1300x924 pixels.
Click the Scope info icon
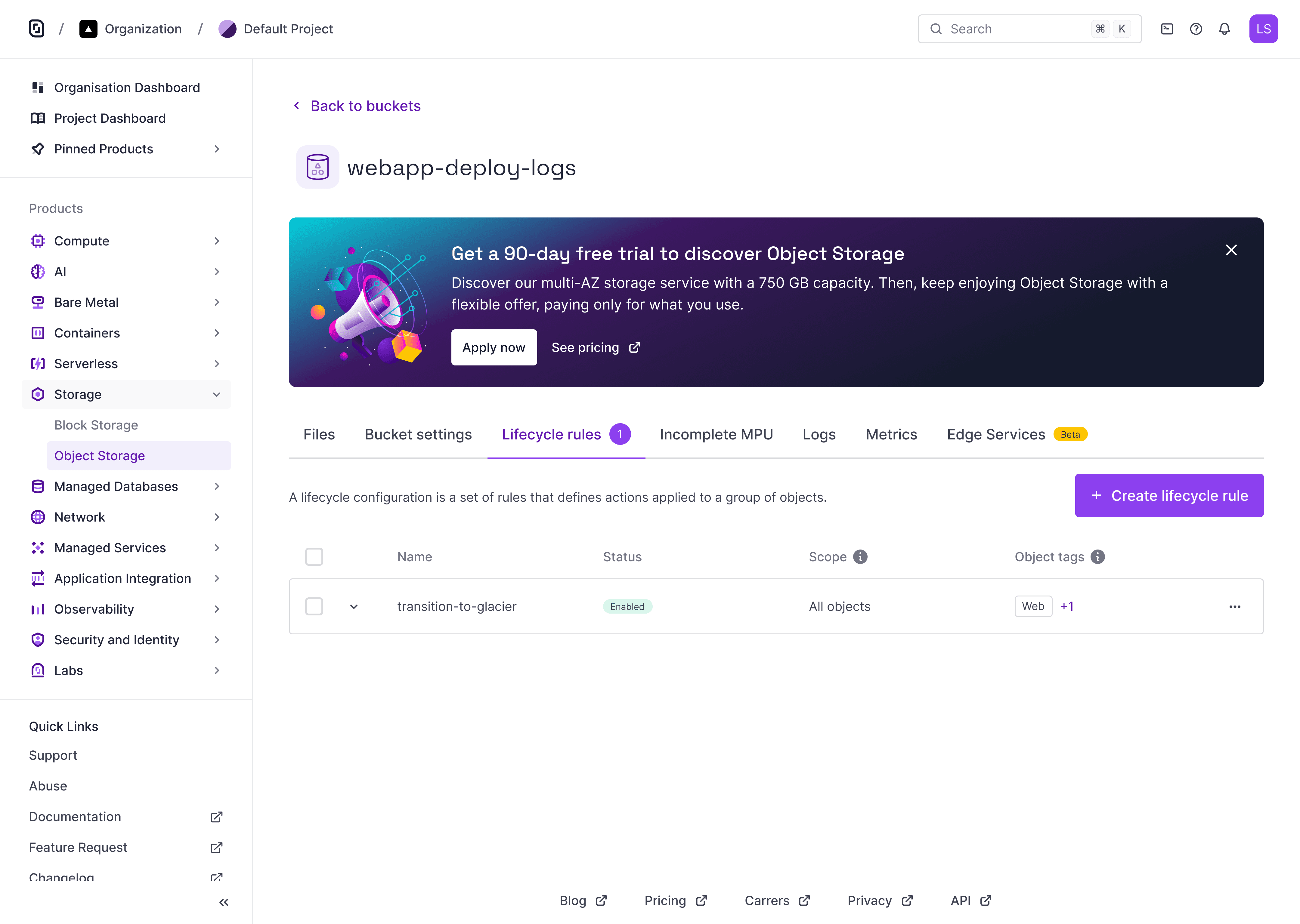point(860,556)
